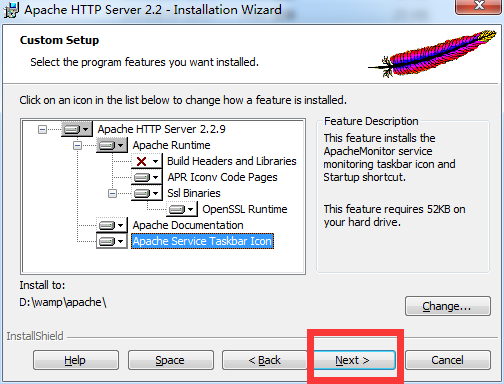Viewport: 504px width, 384px height.
Task: Select Build Headers and Libraries label
Action: (x=232, y=161)
